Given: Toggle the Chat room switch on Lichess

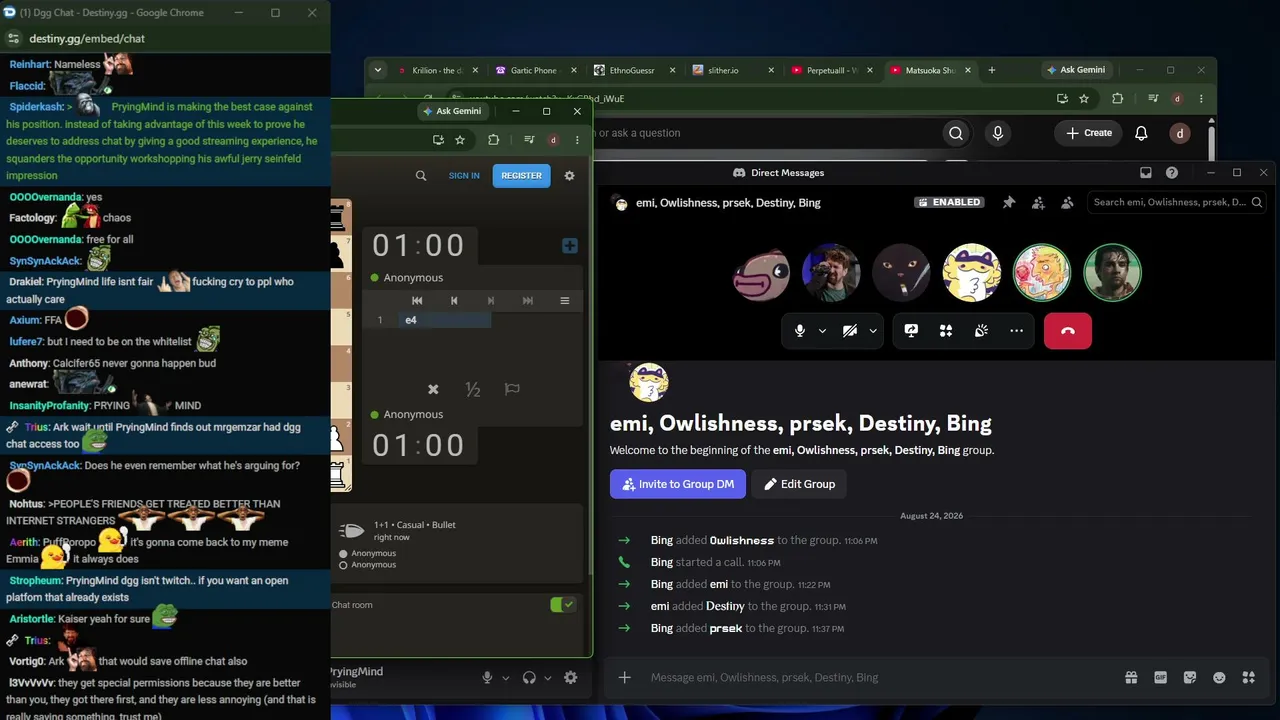Looking at the screenshot, I should [x=563, y=605].
